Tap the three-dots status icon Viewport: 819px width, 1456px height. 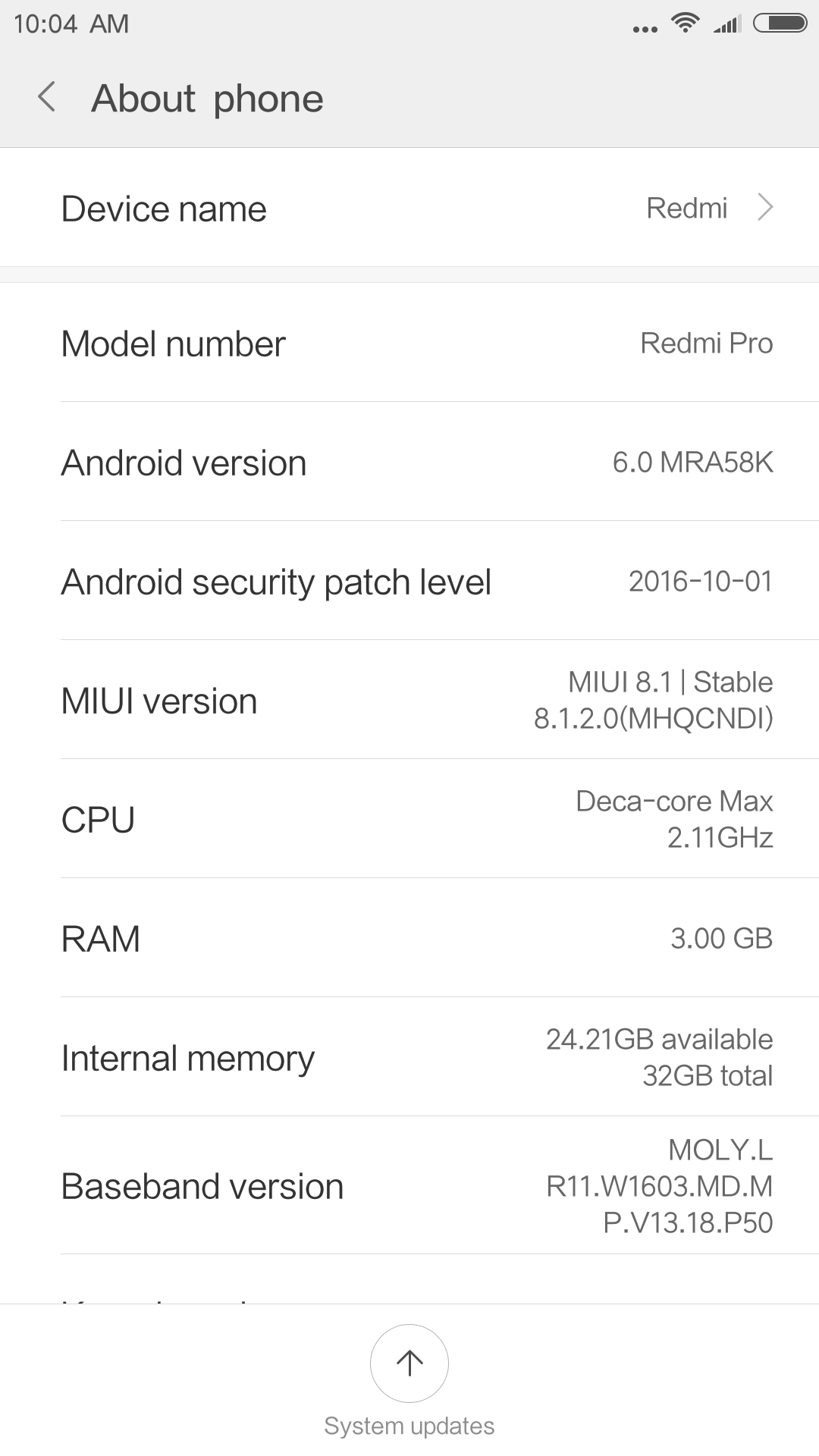pos(645,29)
